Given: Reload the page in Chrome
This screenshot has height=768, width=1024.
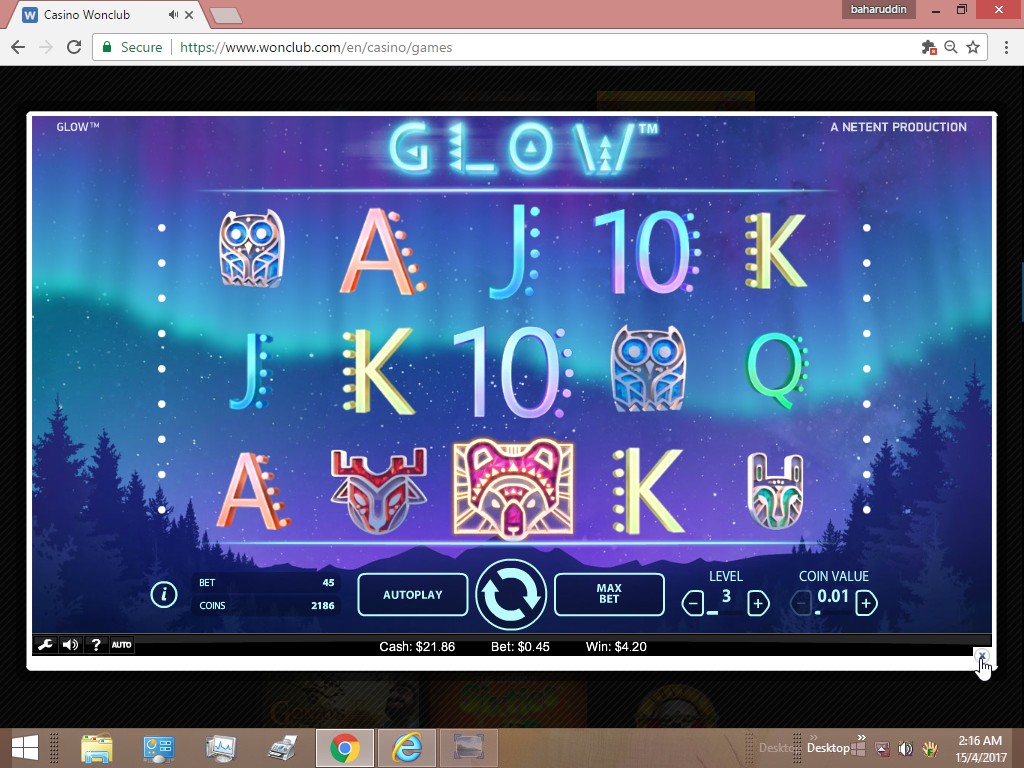Looking at the screenshot, I should coord(73,47).
